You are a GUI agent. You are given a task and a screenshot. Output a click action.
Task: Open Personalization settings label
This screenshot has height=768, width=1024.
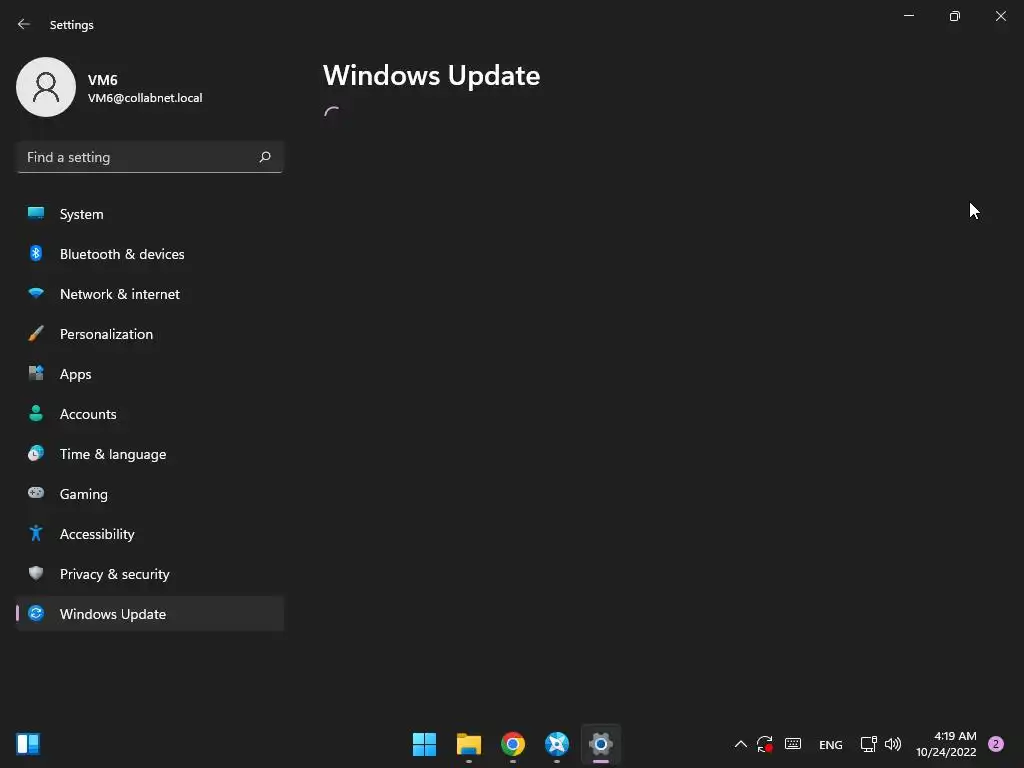pyautogui.click(x=106, y=334)
